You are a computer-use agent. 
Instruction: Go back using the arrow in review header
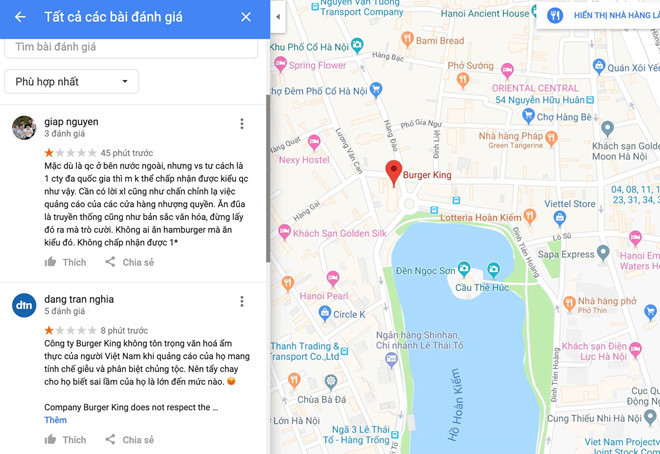[20, 17]
